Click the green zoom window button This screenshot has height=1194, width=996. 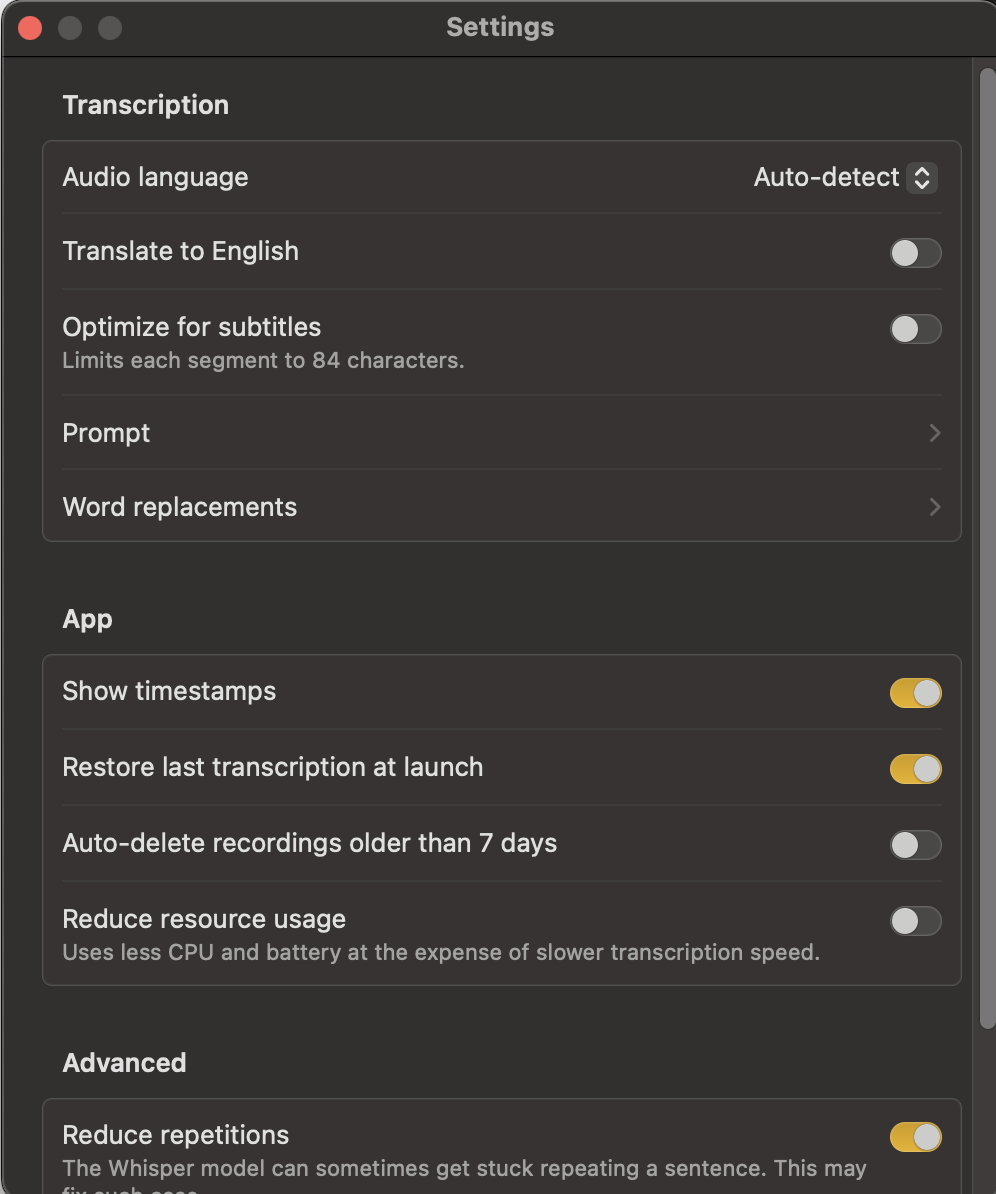pos(110,28)
